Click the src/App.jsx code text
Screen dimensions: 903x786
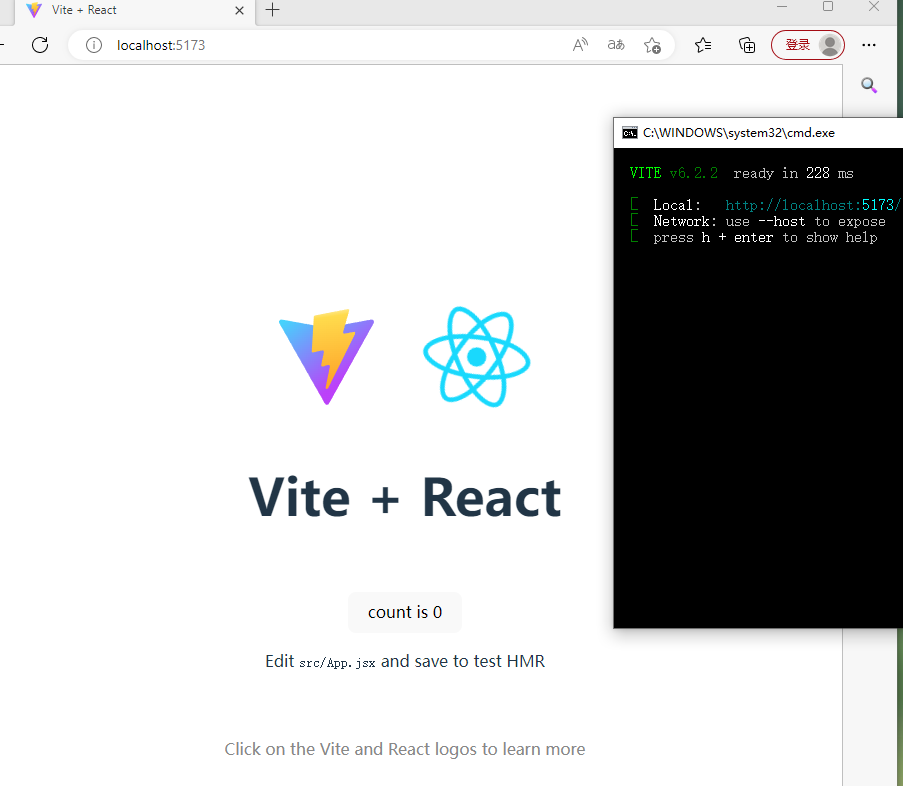click(337, 663)
